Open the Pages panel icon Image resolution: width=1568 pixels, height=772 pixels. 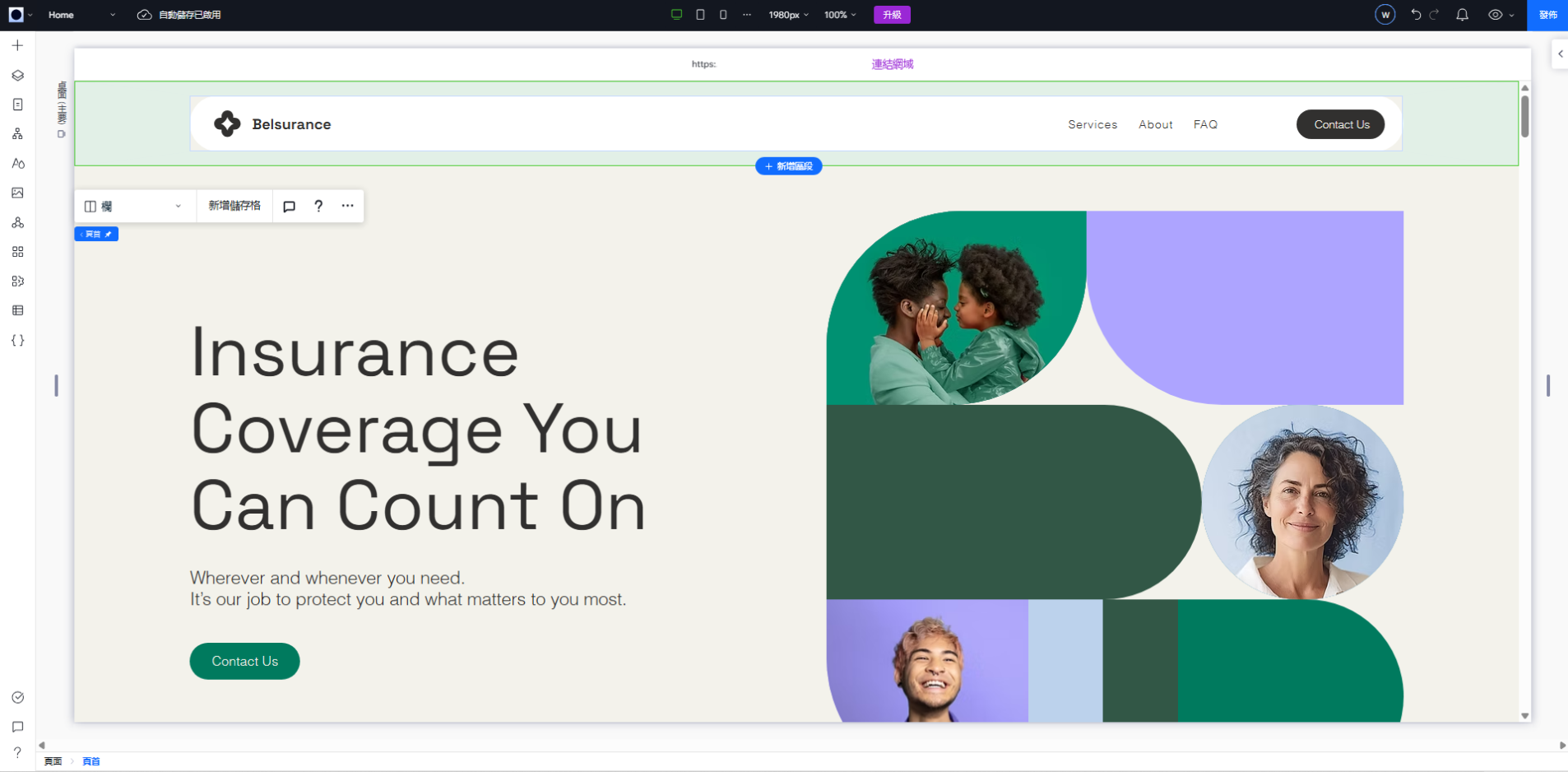[17, 105]
